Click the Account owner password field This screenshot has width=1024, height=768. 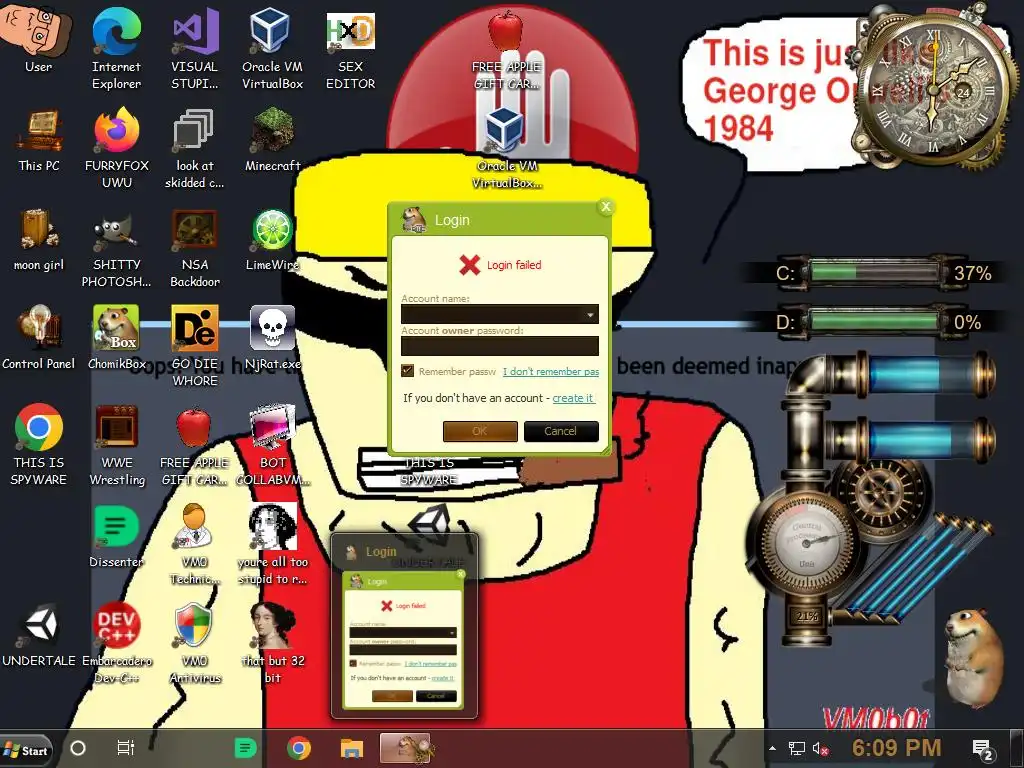[500, 345]
